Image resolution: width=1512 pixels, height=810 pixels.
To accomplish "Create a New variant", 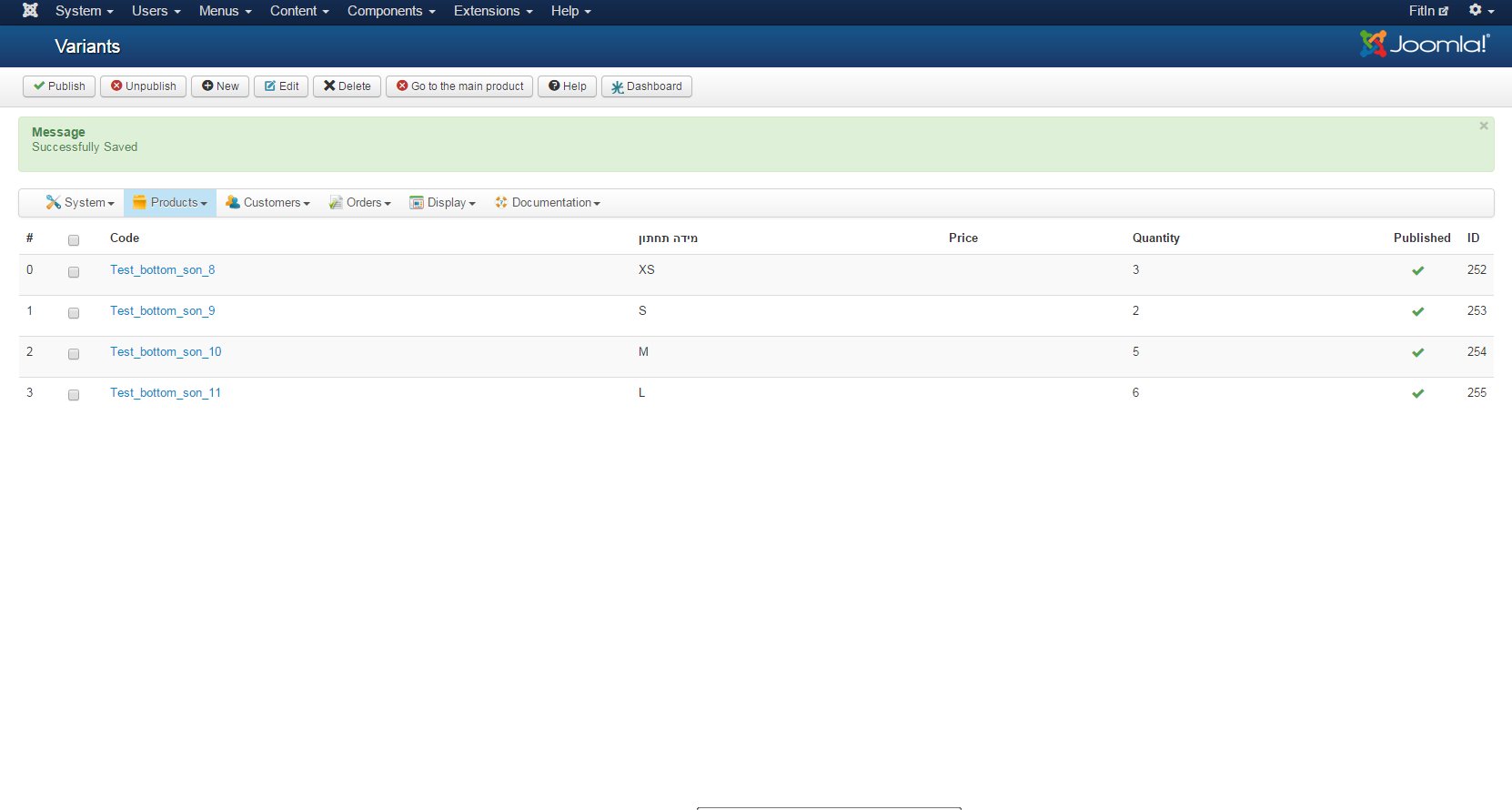I will coord(220,86).
